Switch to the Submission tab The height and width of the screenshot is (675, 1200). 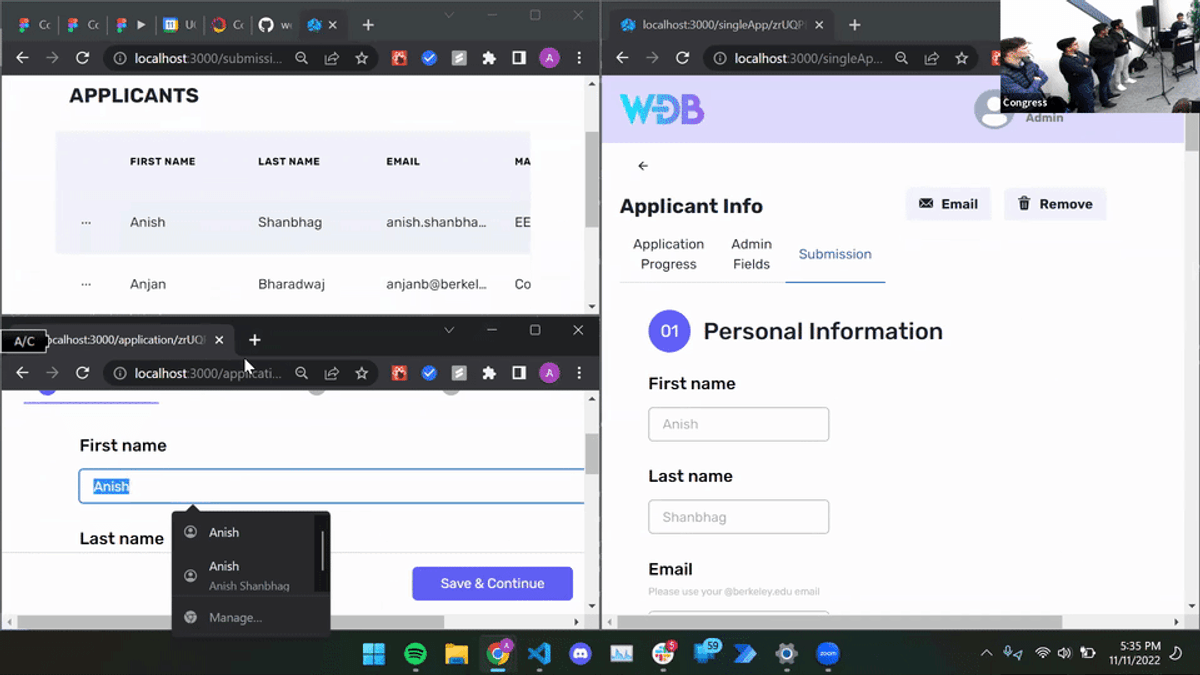pyautogui.click(x=835, y=254)
